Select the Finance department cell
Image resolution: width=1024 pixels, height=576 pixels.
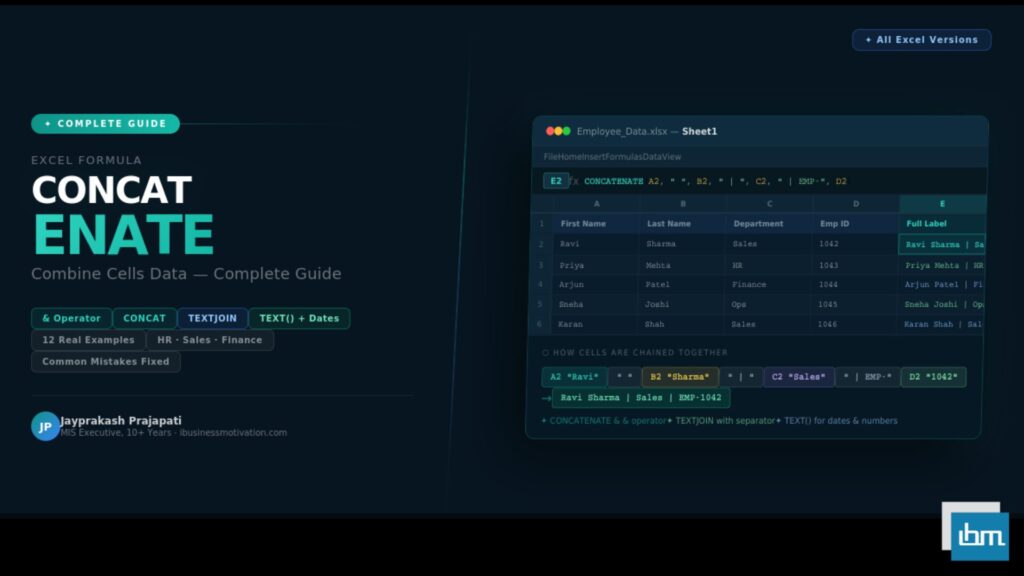coord(769,285)
